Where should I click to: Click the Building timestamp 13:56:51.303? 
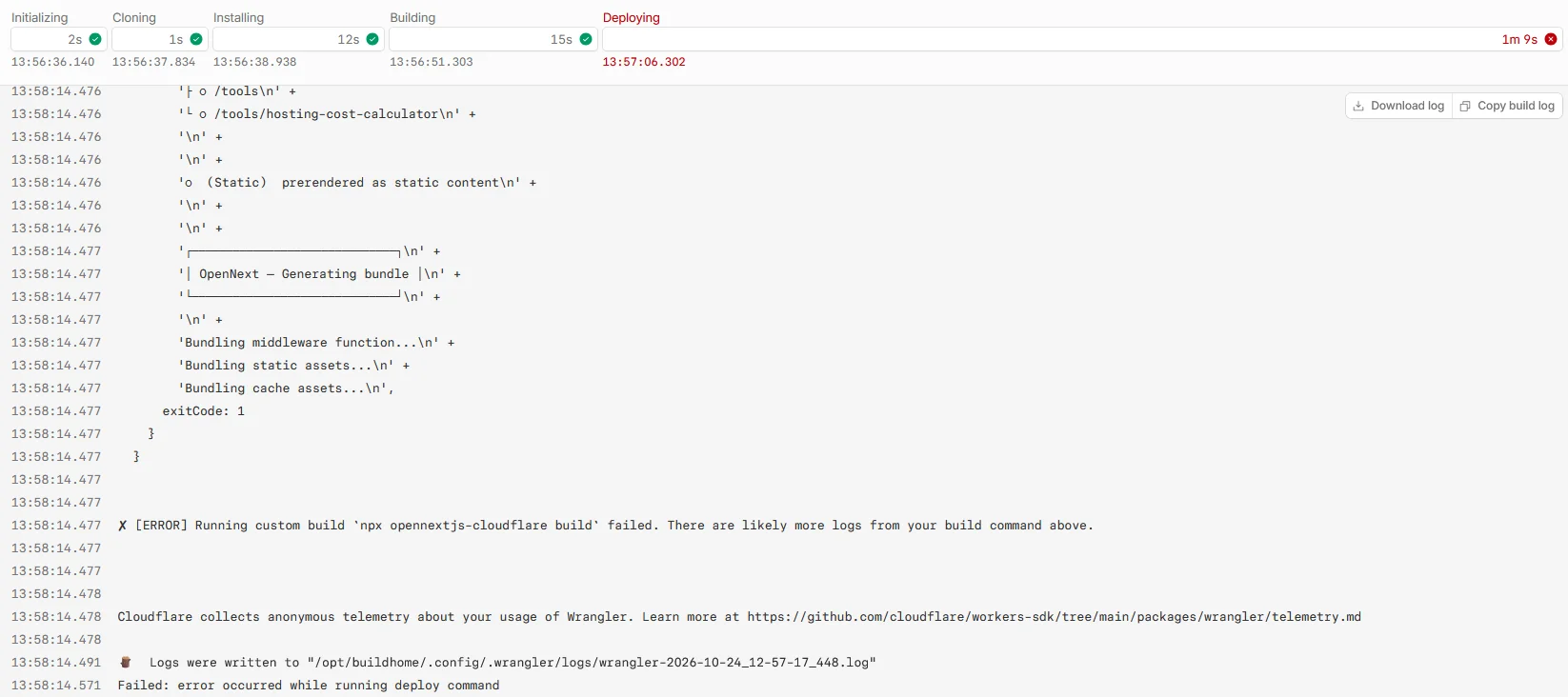(x=432, y=62)
